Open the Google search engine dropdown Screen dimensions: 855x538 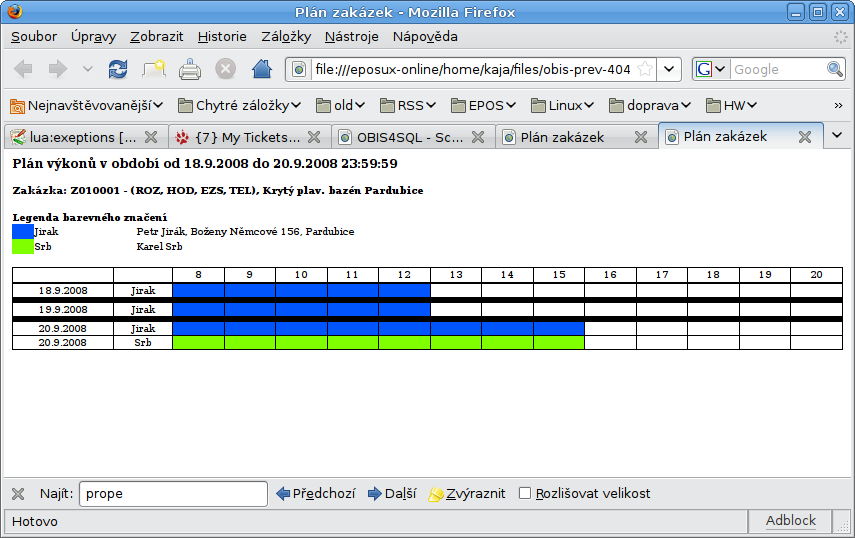(710, 69)
